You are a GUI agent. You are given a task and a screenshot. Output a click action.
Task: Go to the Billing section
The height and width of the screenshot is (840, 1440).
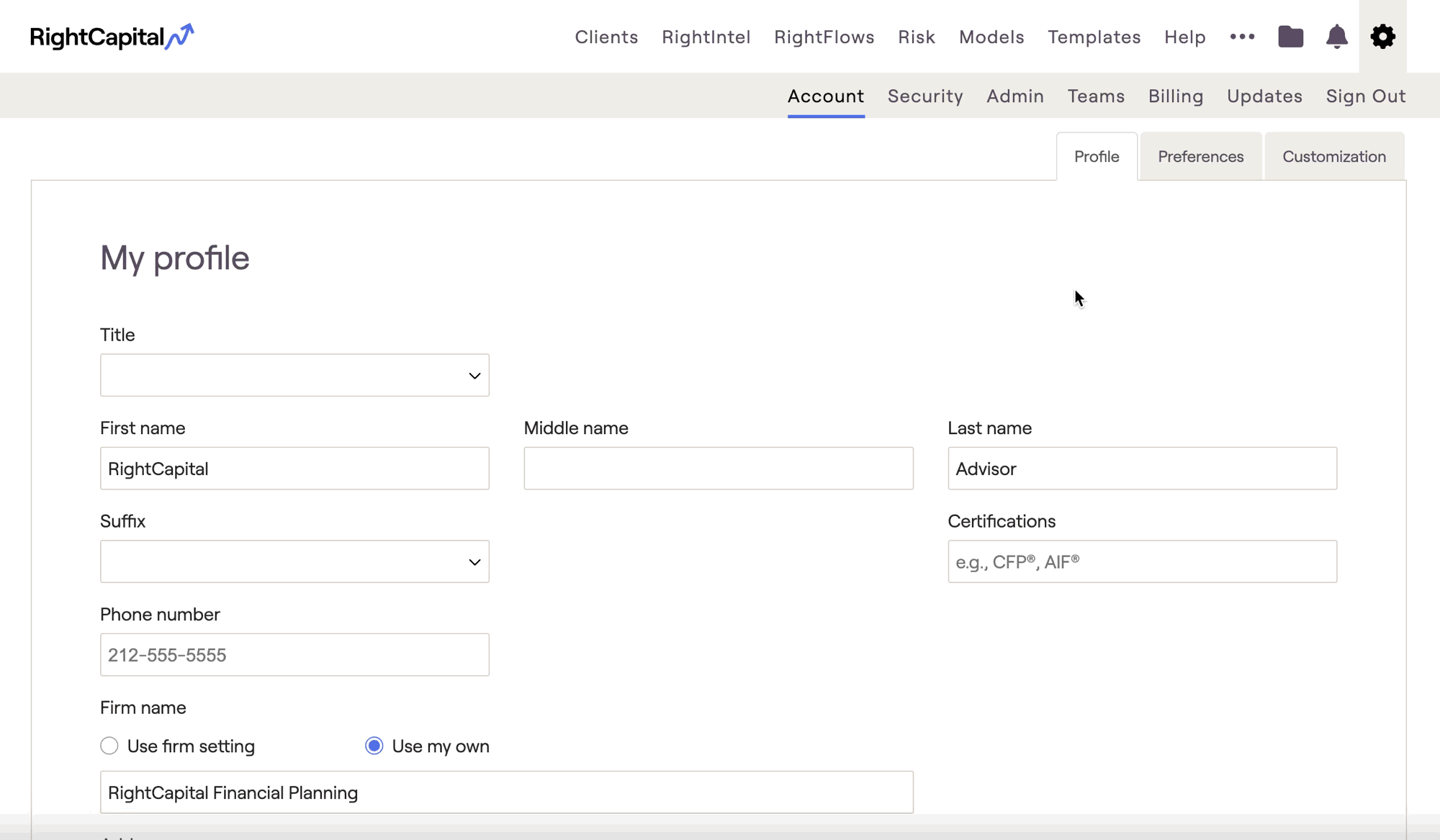point(1175,96)
